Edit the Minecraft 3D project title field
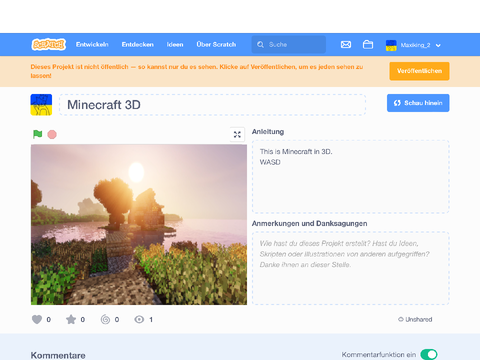This screenshot has height=360, width=480. (213, 105)
